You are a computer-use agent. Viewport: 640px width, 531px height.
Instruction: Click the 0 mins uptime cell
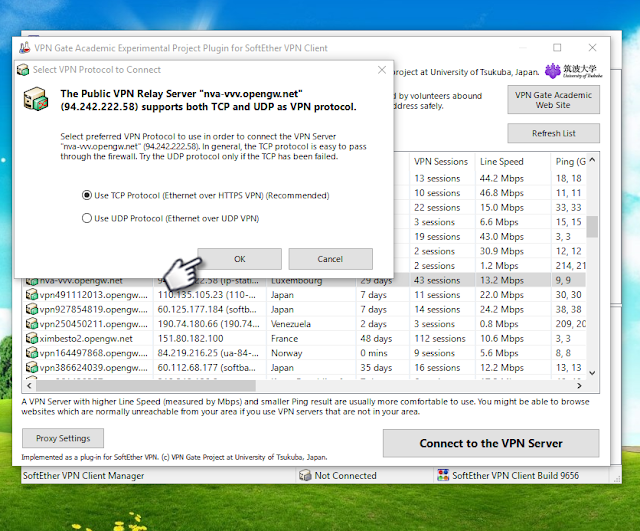tap(373, 353)
